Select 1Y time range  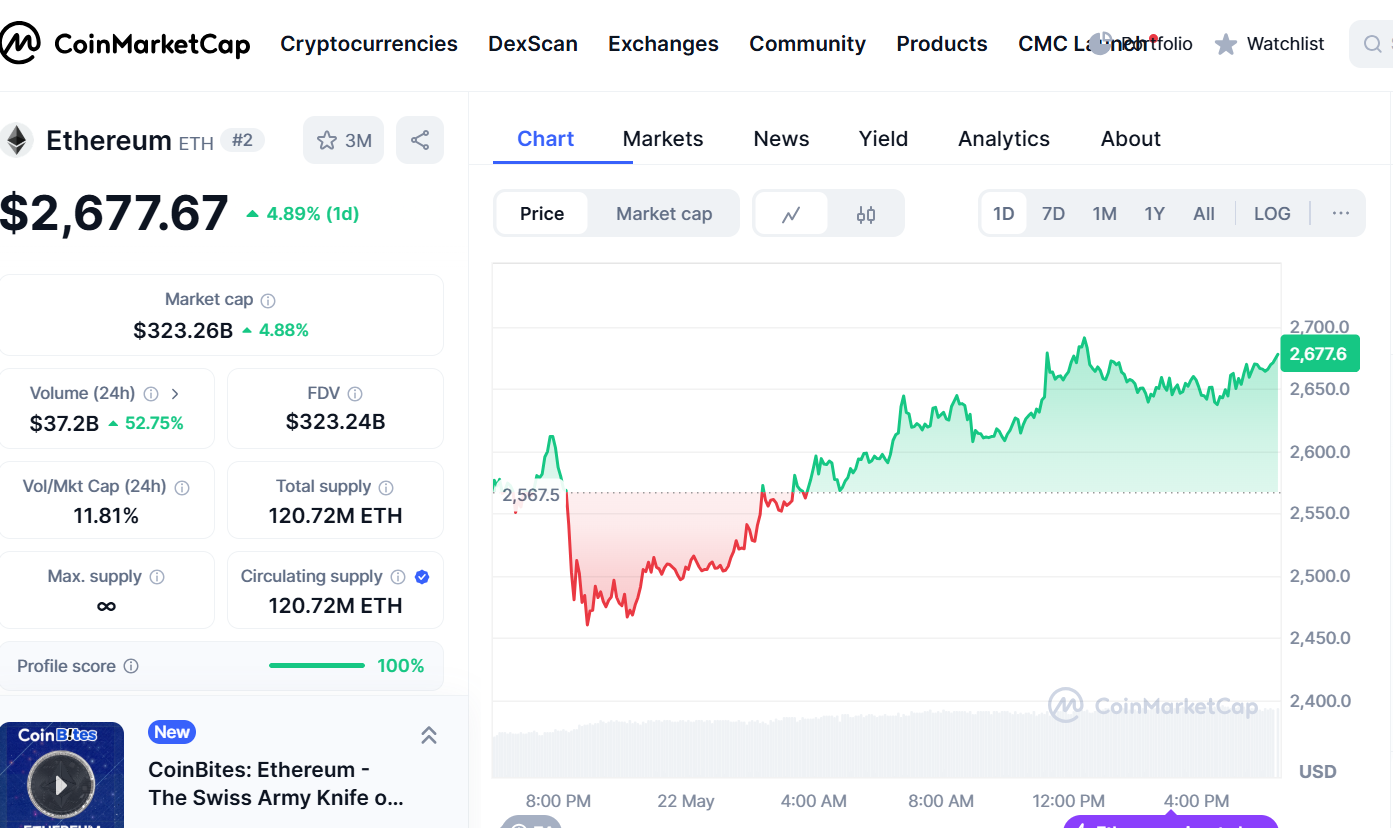[x=1155, y=214]
